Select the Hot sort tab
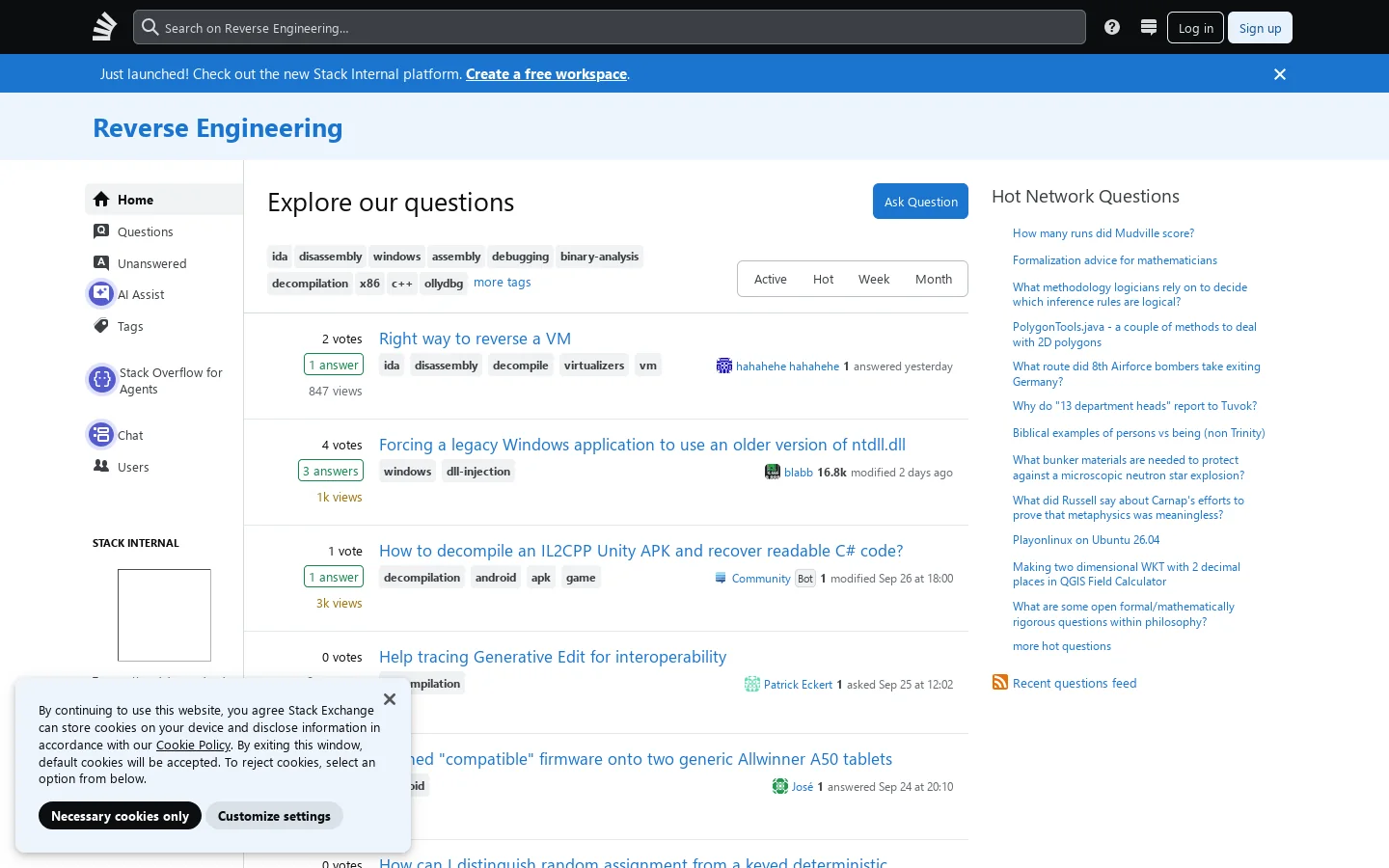This screenshot has height=868, width=1389. pyautogui.click(x=823, y=279)
